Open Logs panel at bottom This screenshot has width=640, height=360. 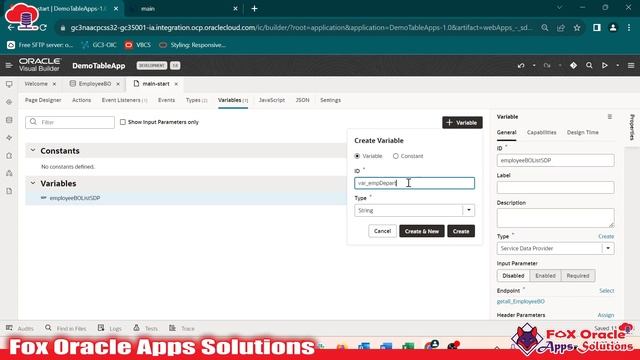pyautogui.click(x=110, y=328)
